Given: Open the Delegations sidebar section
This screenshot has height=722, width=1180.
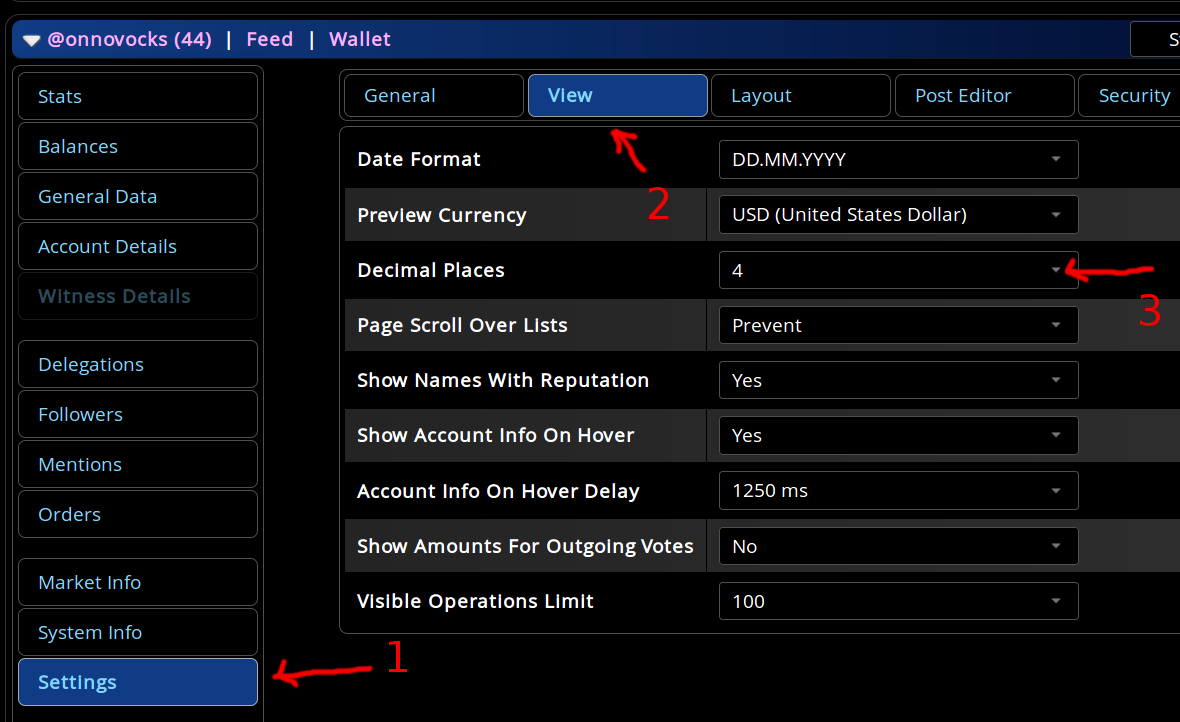Looking at the screenshot, I should pos(138,364).
